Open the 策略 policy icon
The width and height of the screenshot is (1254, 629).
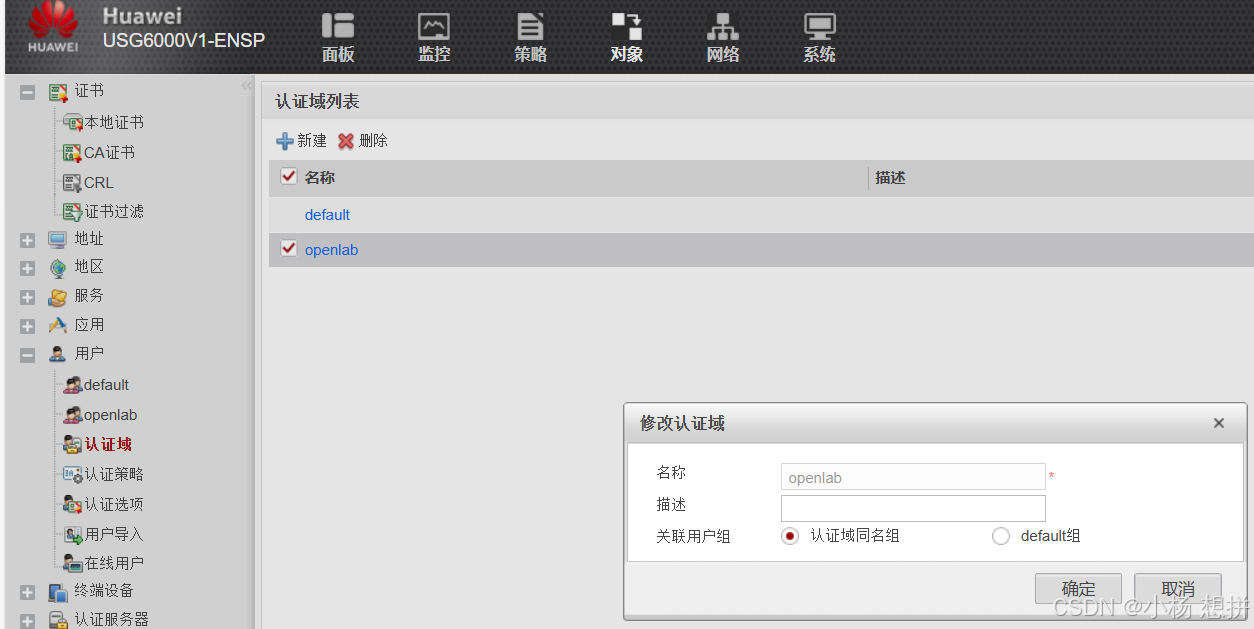(x=530, y=26)
